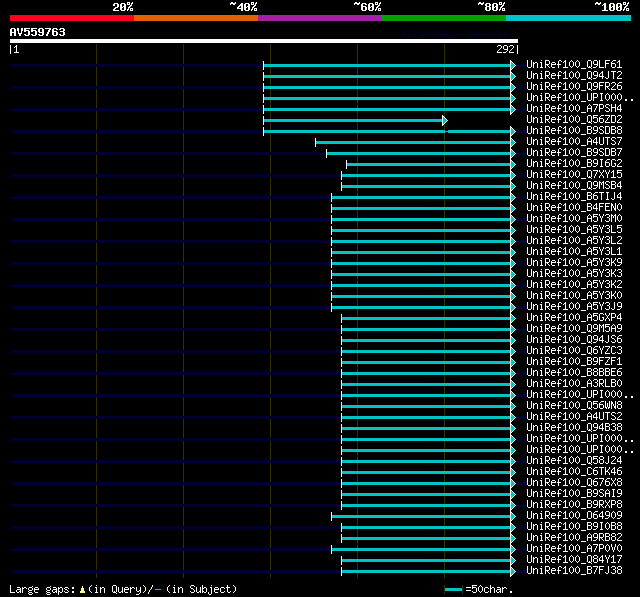Pick the UniRef100_A9RB82 row label
The image size is (640, 597).
point(574,538)
